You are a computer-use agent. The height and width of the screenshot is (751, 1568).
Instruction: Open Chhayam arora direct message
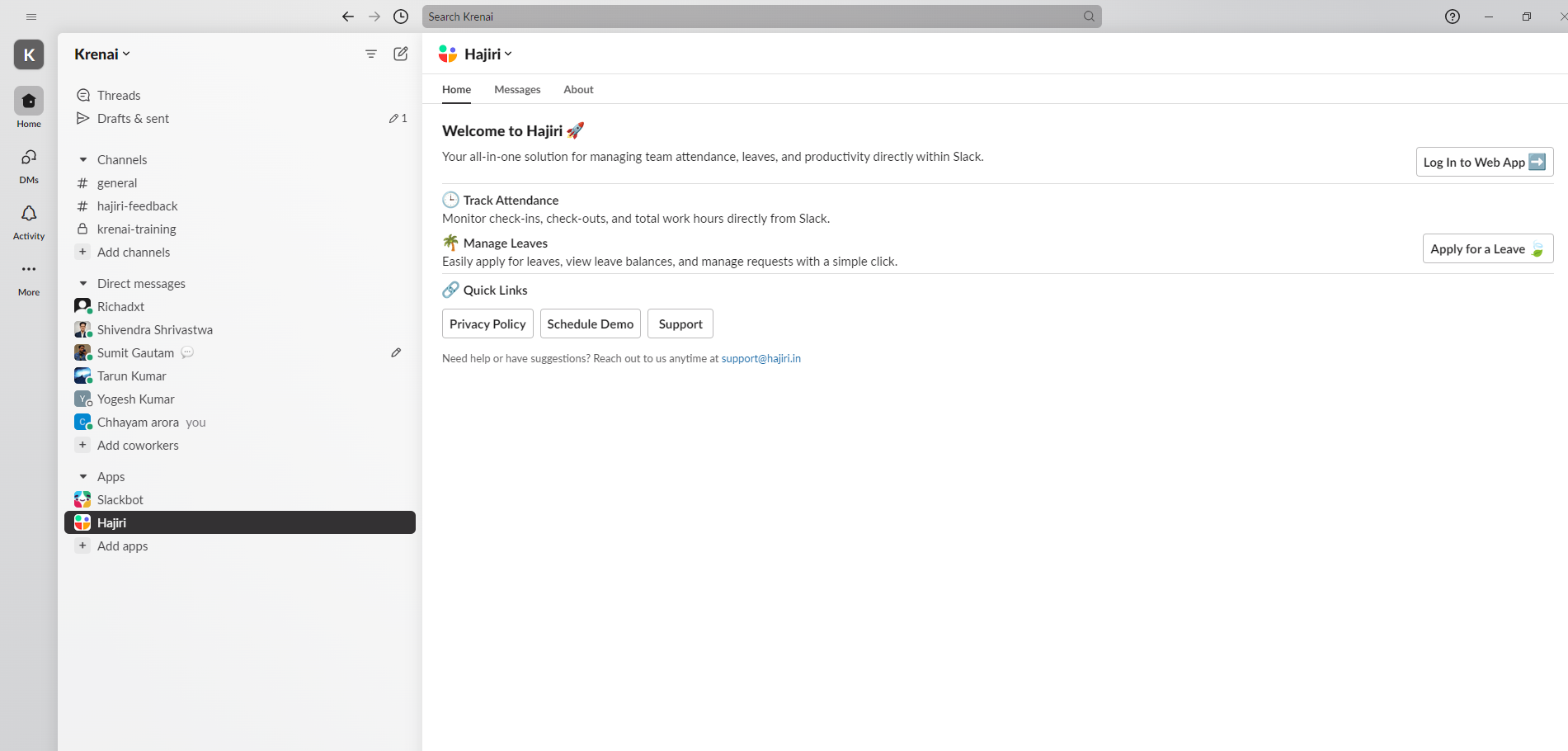pyautogui.click(x=240, y=422)
